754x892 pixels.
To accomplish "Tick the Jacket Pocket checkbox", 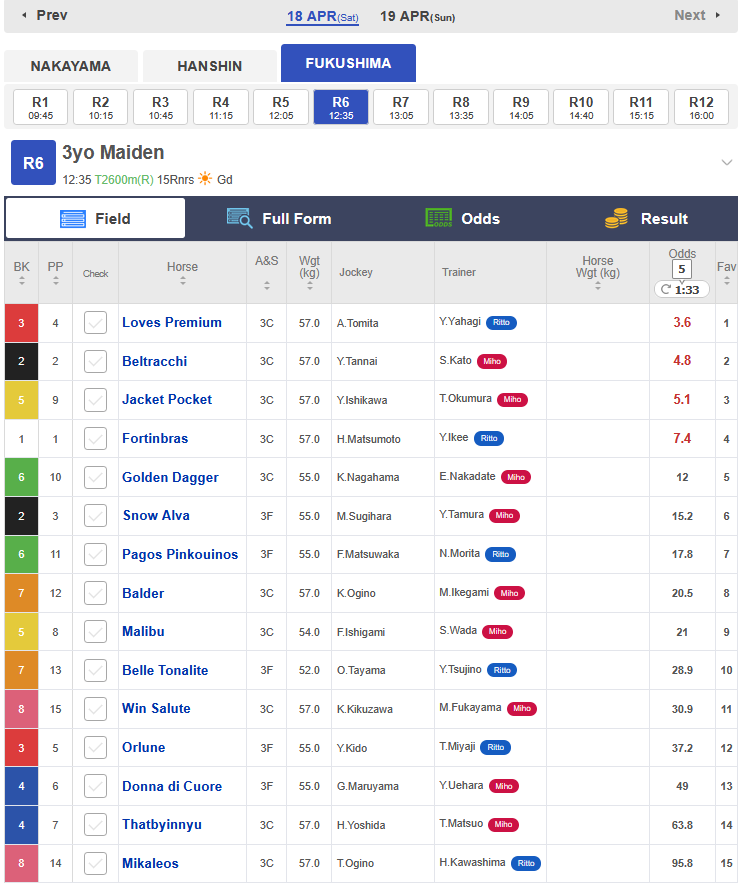I will (96, 400).
